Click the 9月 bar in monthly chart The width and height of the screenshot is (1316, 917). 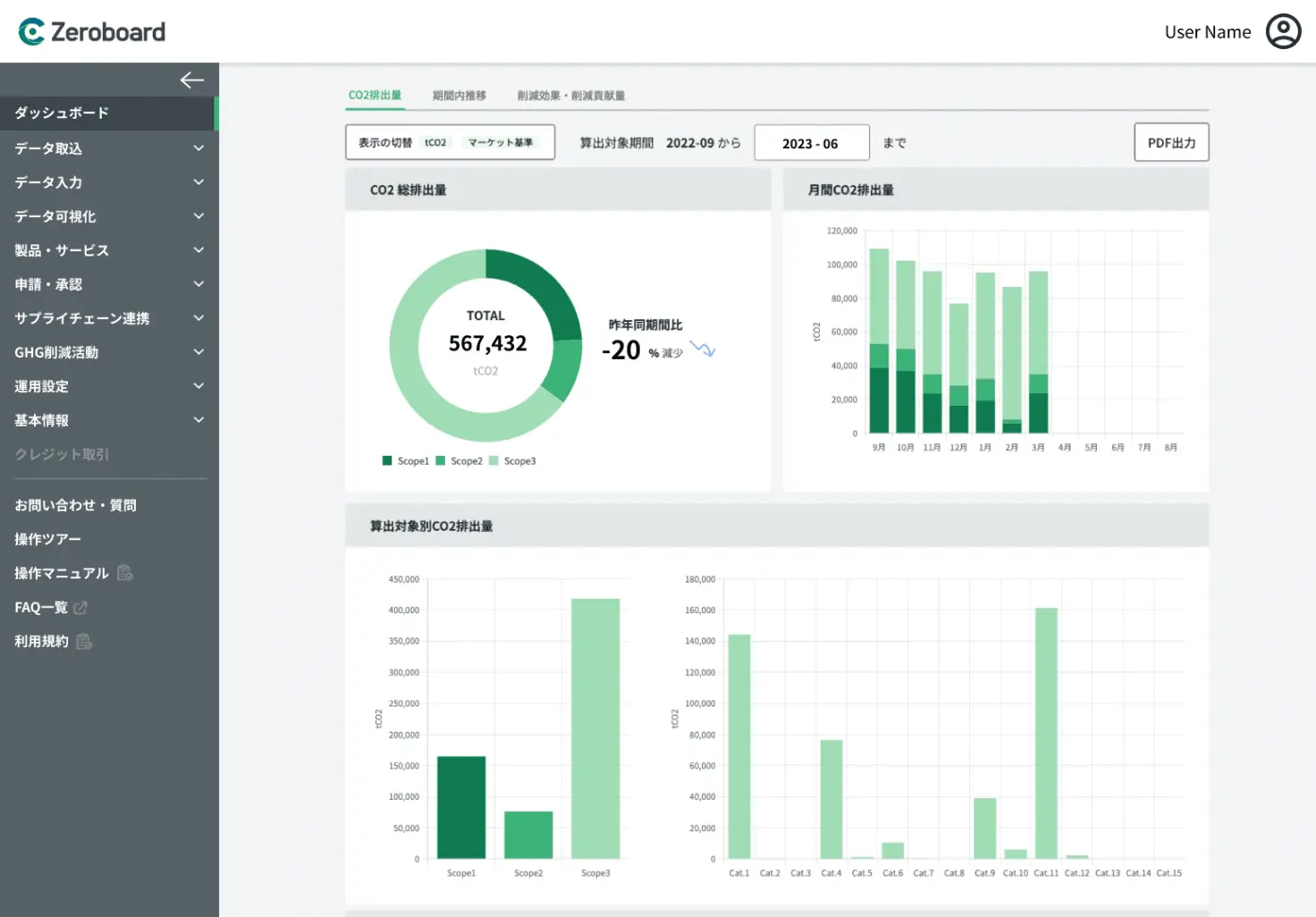[880, 341]
